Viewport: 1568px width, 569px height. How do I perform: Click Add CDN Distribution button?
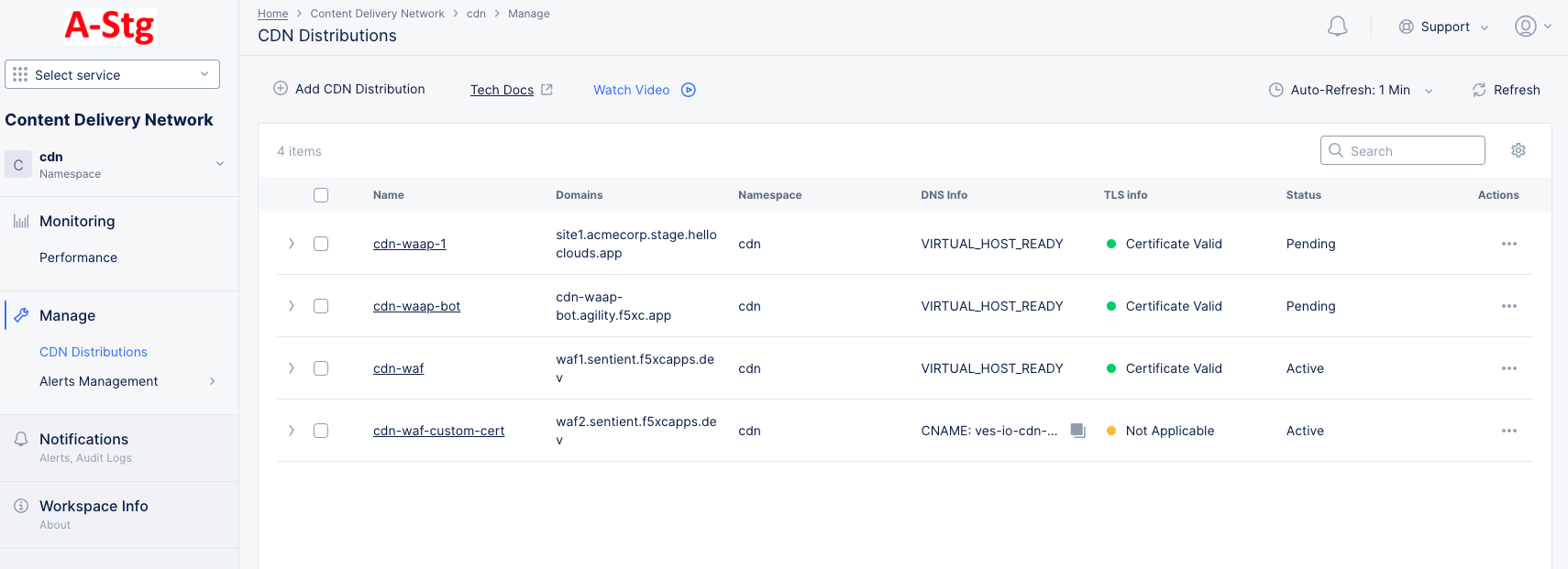click(349, 89)
